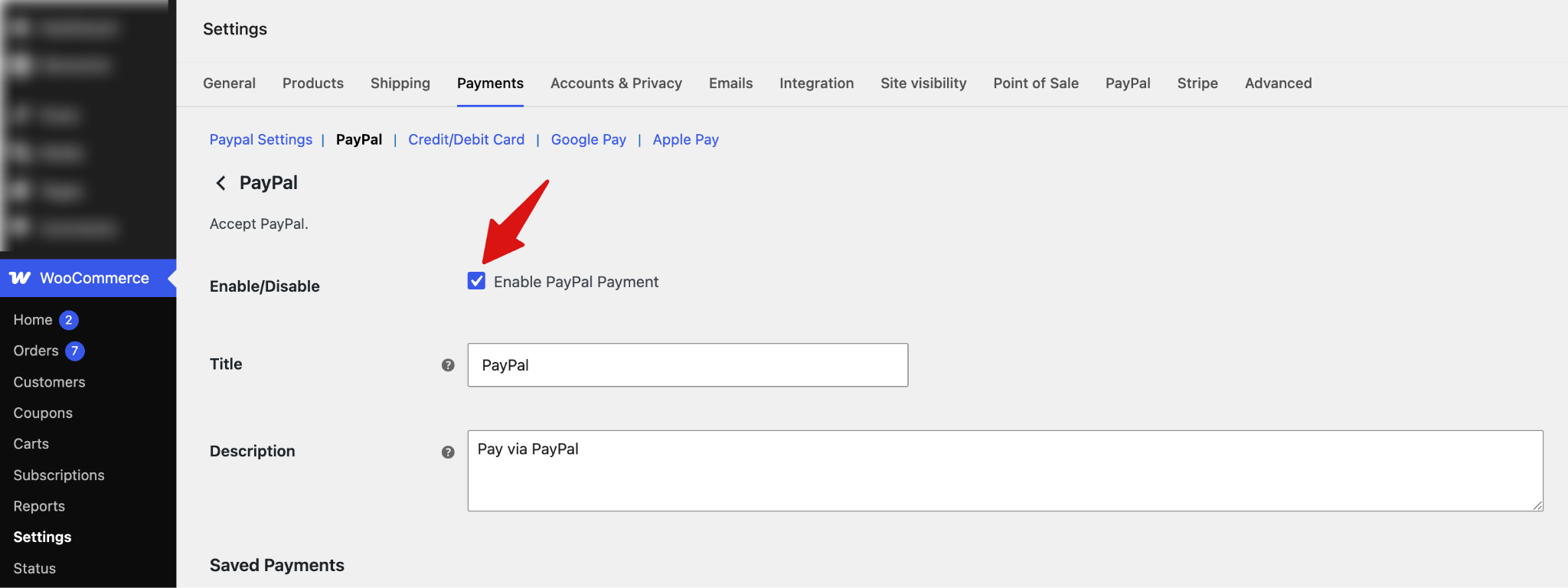1568x588 pixels.
Task: Open Coupons in the sidebar
Action: pos(43,413)
